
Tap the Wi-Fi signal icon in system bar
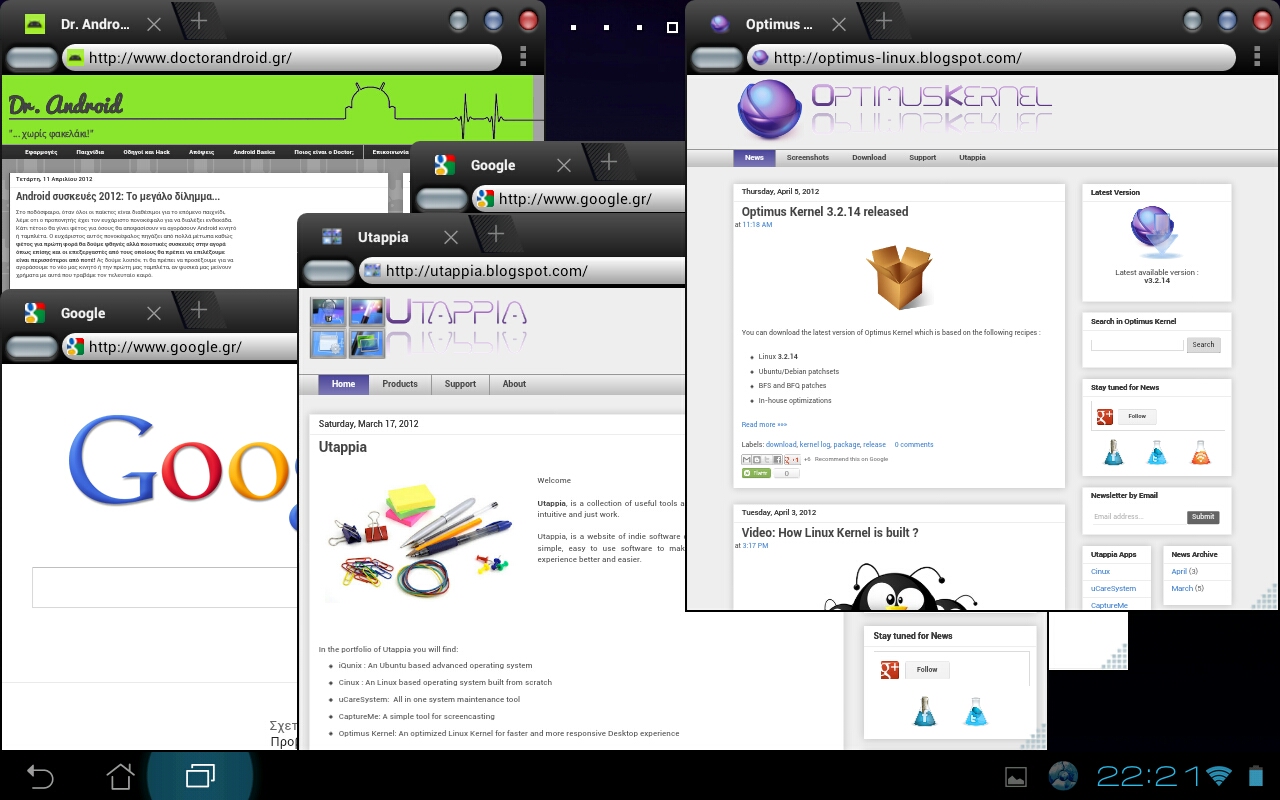[x=1218, y=775]
